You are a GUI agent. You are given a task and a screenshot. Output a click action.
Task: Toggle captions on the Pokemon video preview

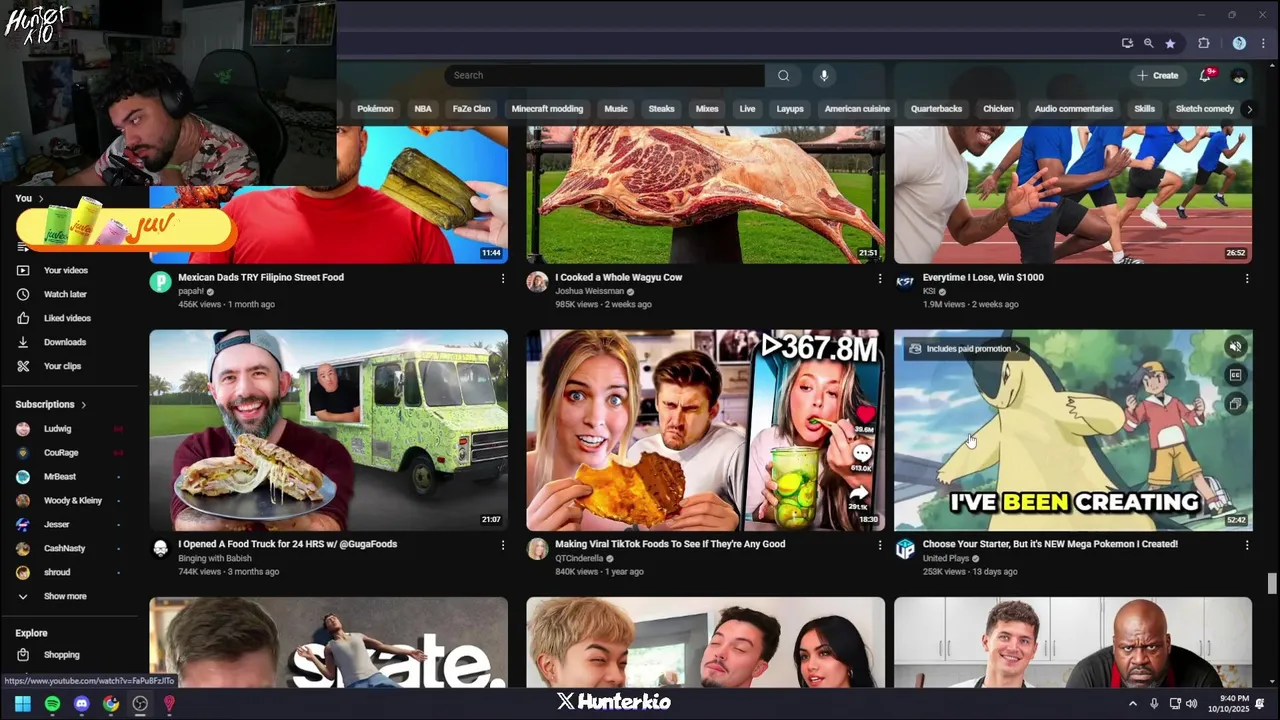pos(1236,376)
